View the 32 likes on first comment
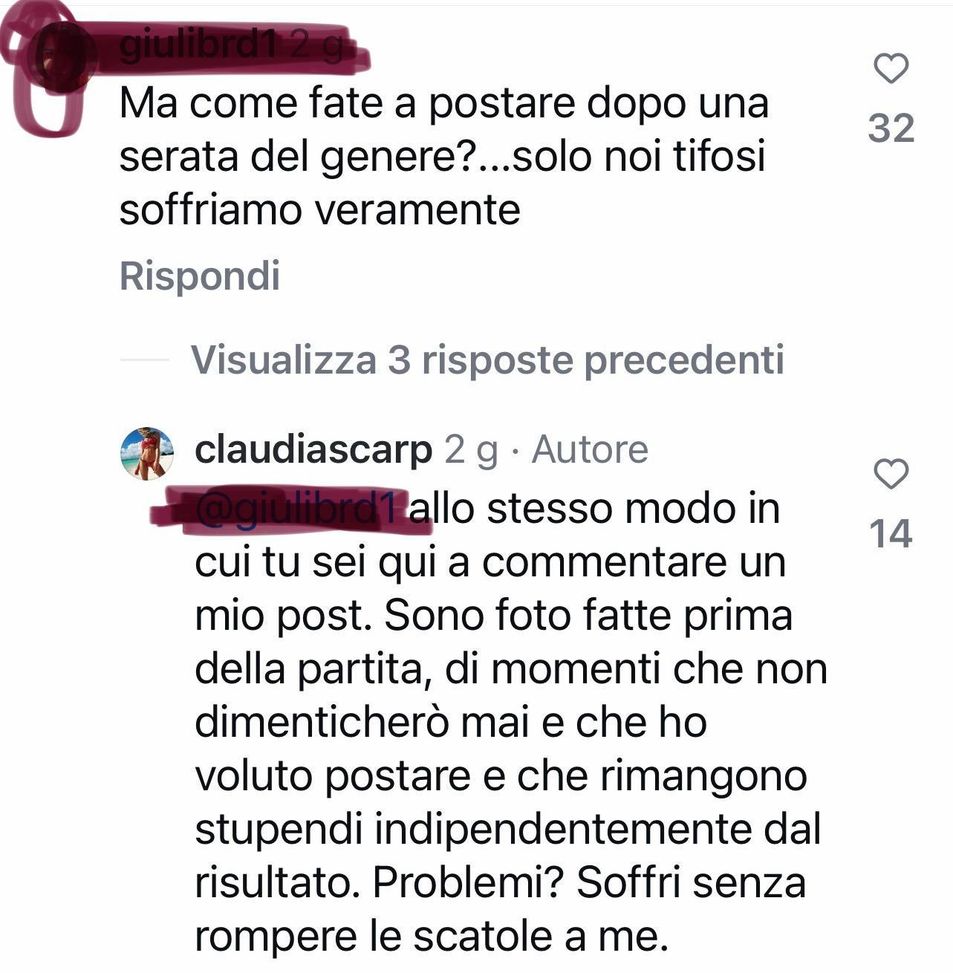This screenshot has width=953, height=973. pos(891,128)
